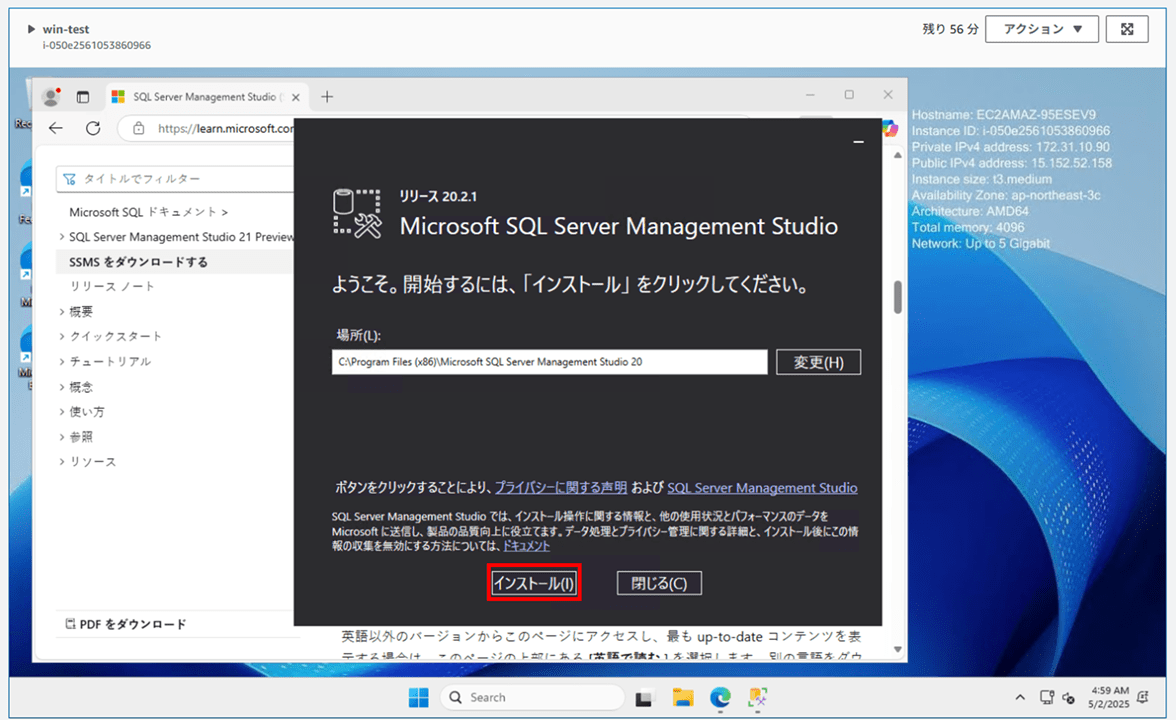Click the Install (インストール) button
The height and width of the screenshot is (720, 1176).
coord(534,583)
